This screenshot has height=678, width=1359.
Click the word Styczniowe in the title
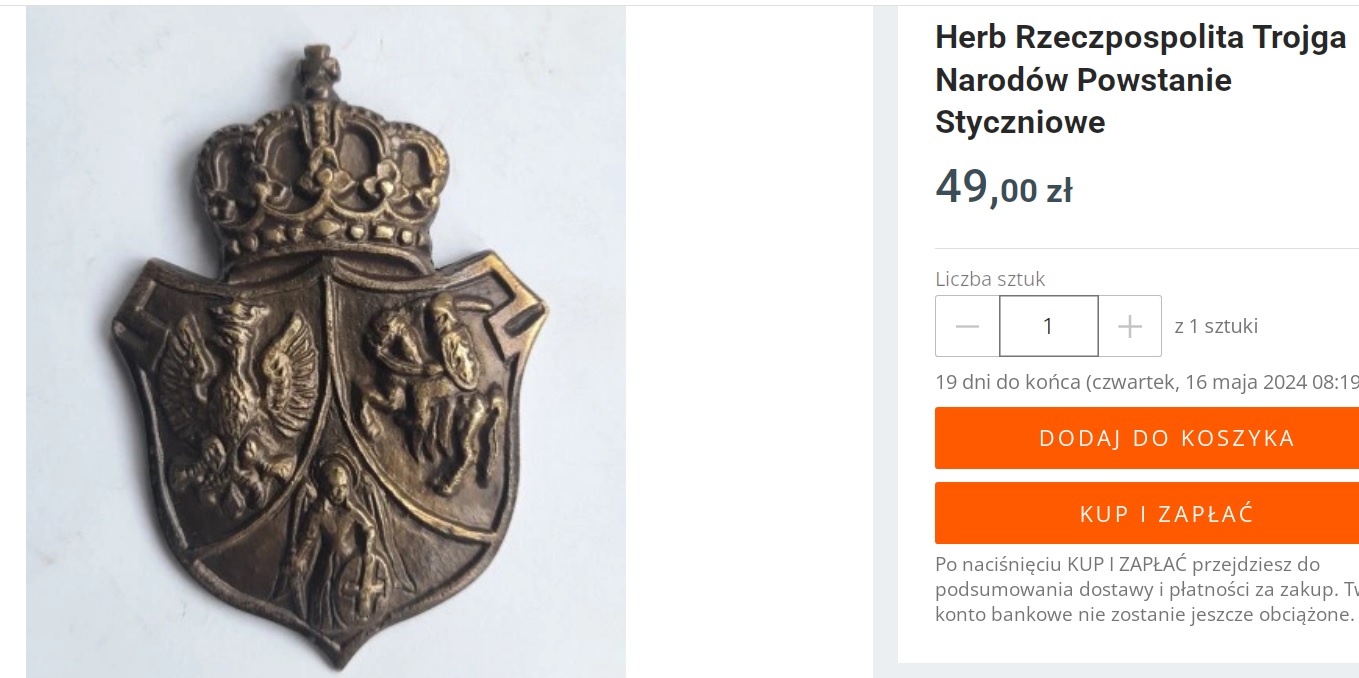[1020, 122]
